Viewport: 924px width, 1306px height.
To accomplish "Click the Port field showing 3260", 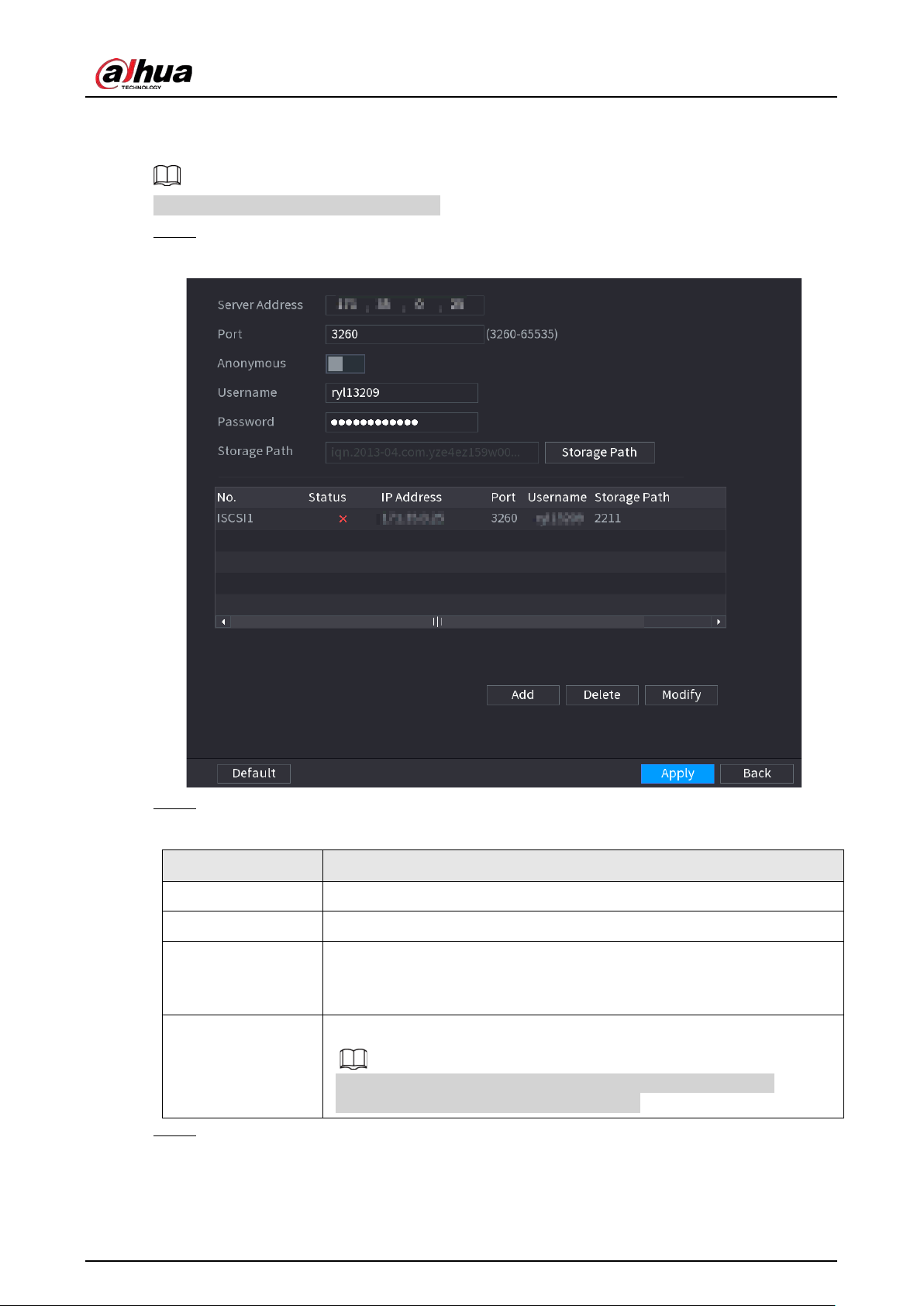I will pos(405,334).
